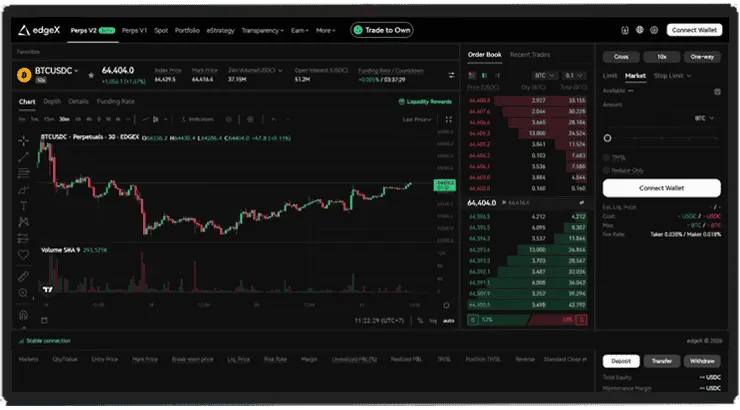Toggle auto scale on chart
Viewport: 740px width, 410px height.
click(x=448, y=321)
